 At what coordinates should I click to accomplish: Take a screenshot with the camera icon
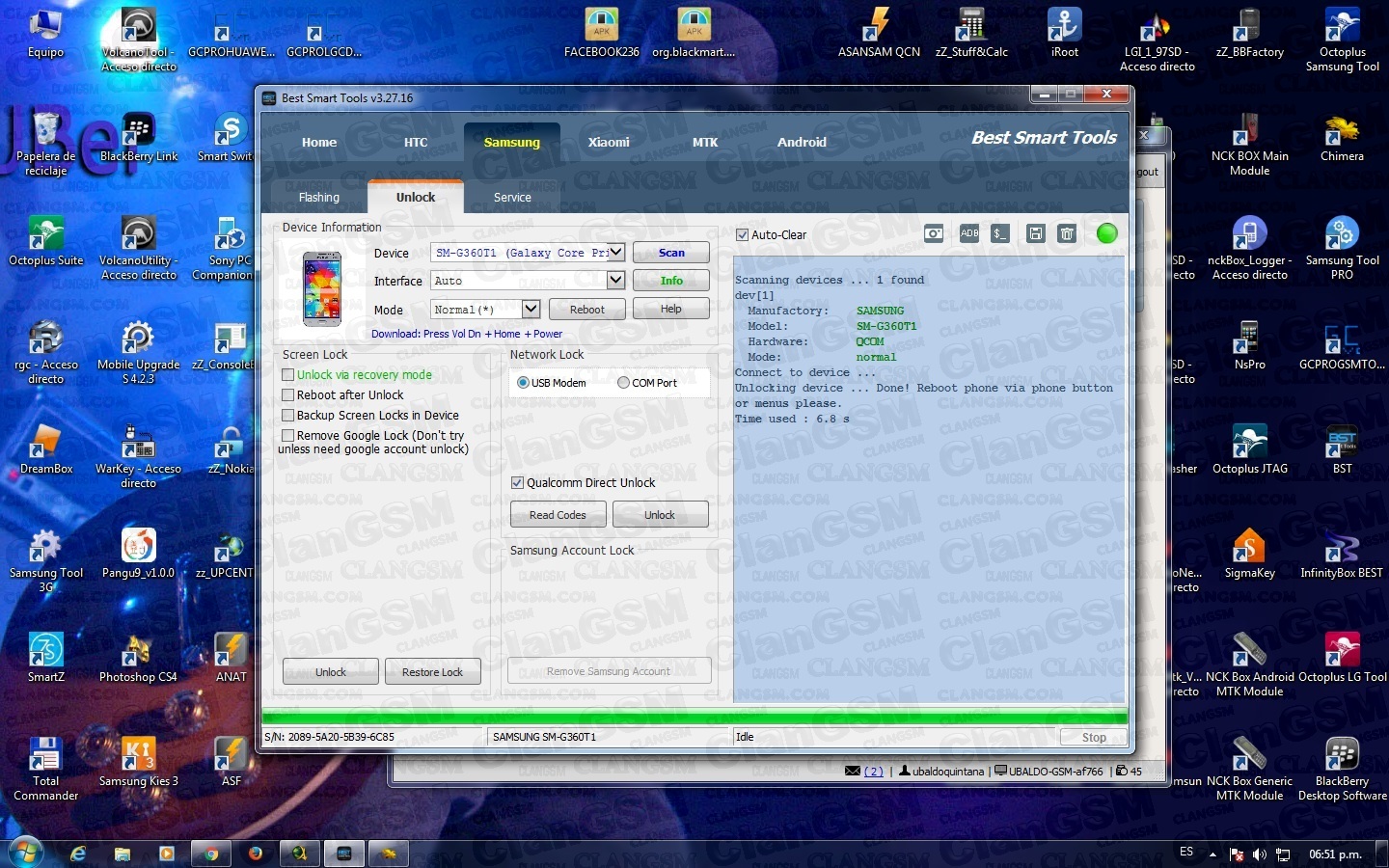[934, 233]
